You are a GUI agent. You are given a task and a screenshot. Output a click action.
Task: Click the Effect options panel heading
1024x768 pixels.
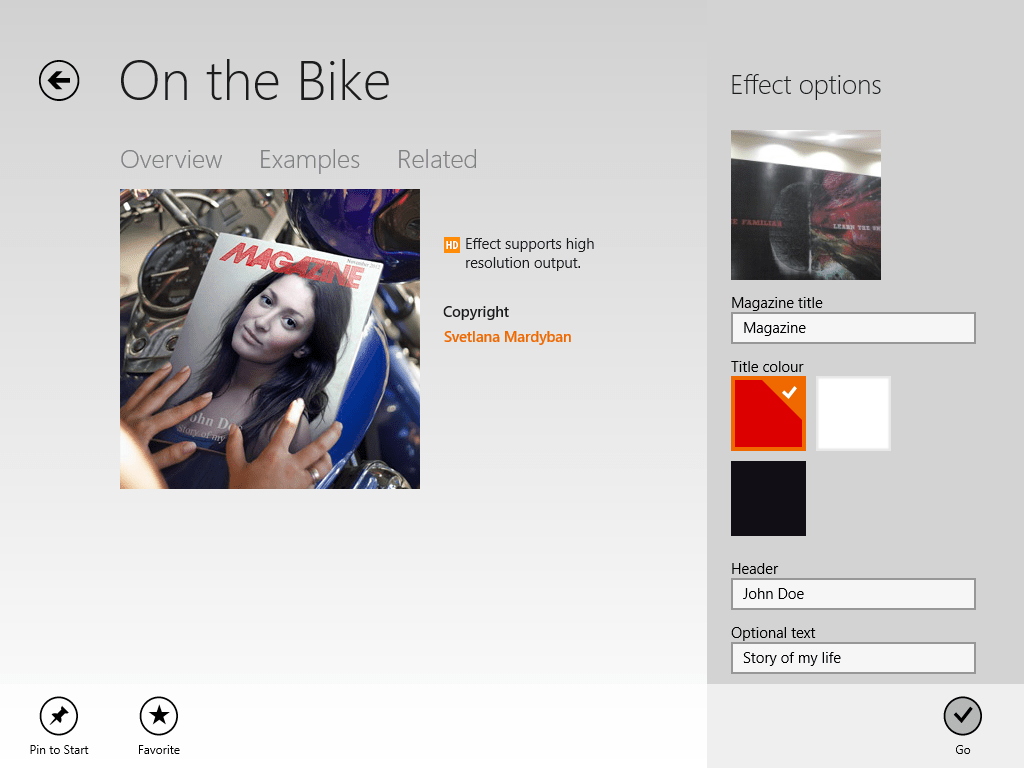pos(806,86)
